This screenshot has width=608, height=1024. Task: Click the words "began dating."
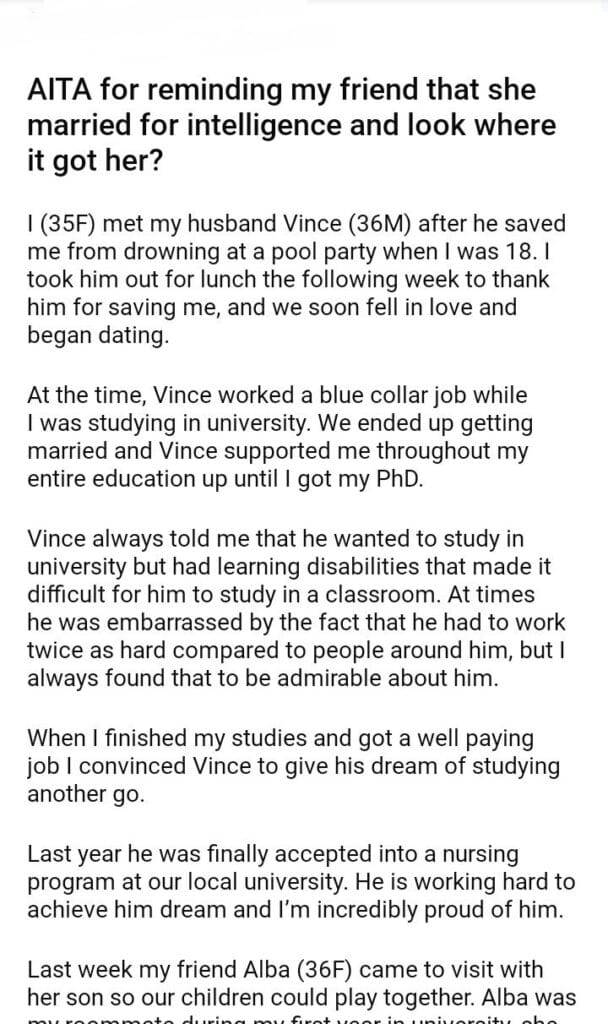[98, 335]
